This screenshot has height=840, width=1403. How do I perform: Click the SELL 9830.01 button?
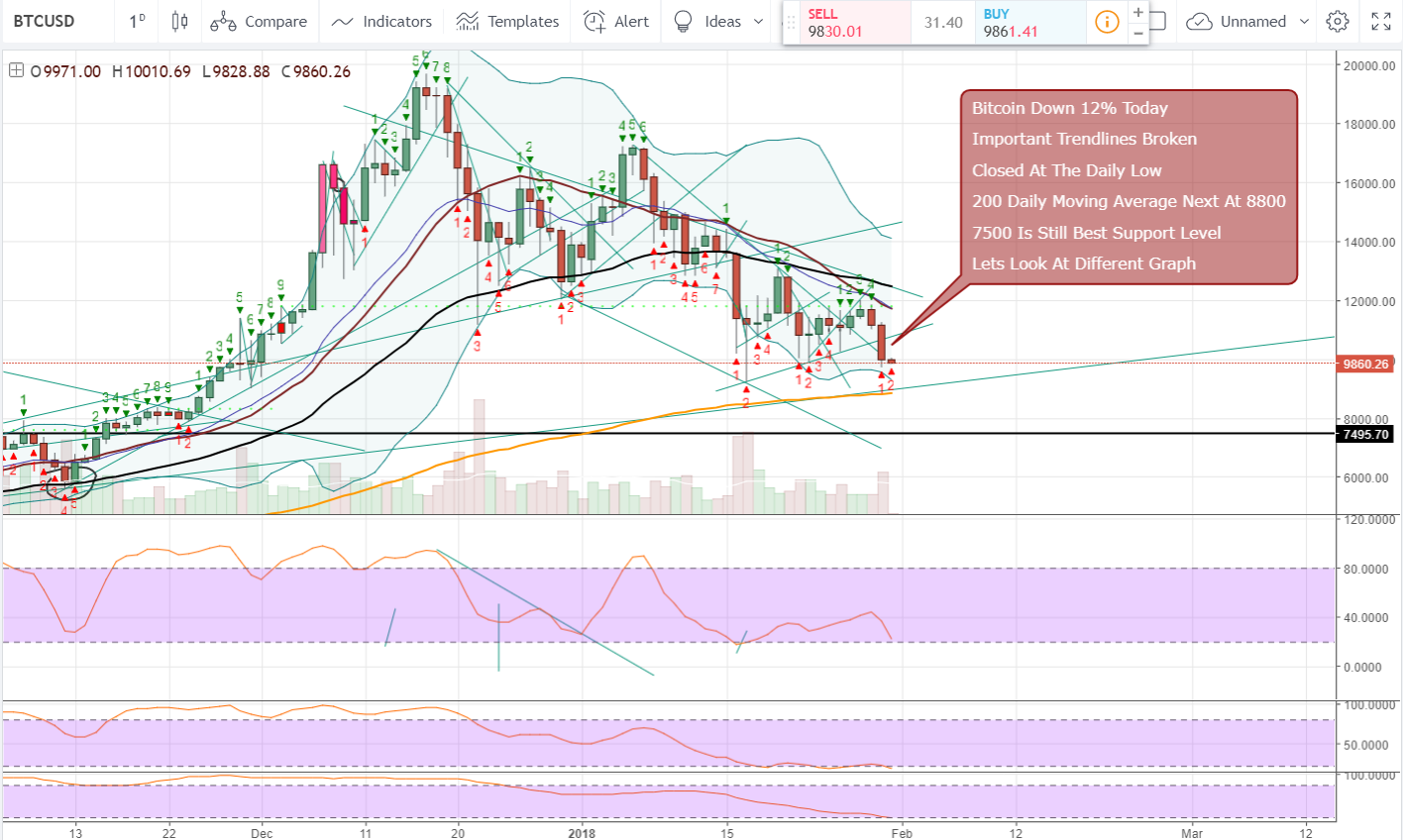[854, 22]
